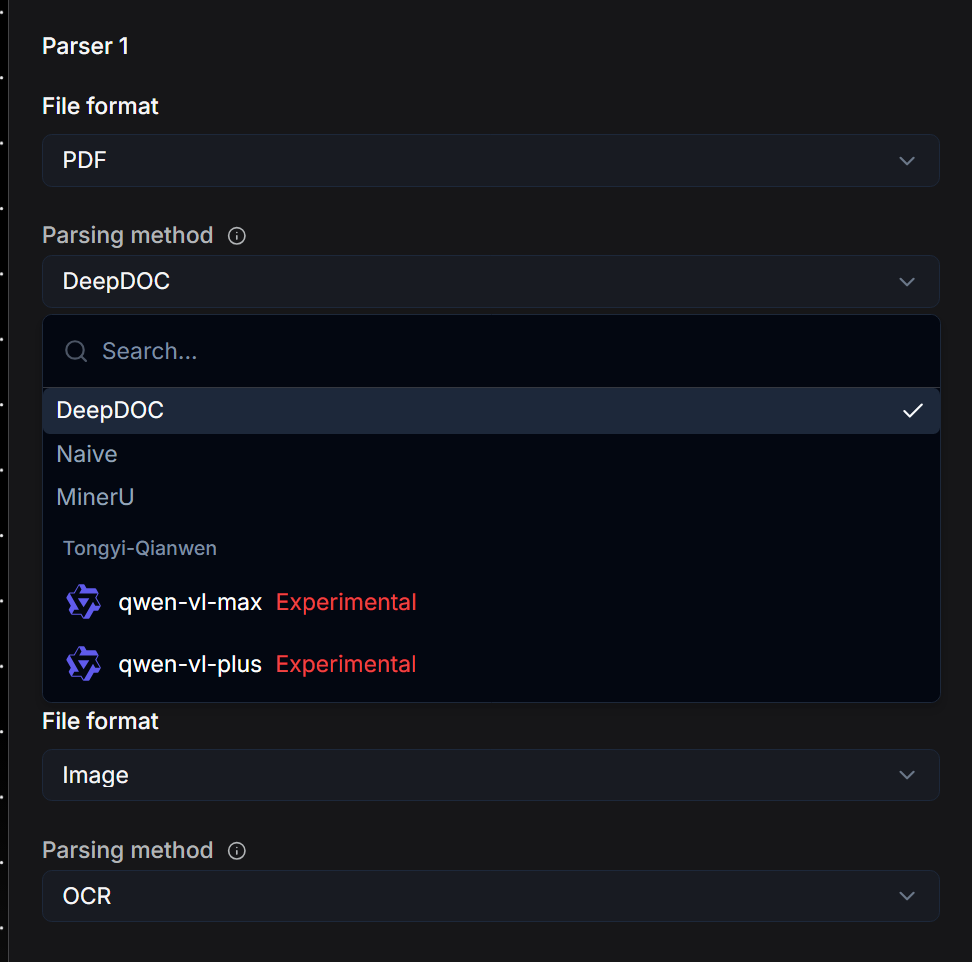
Task: Click chevron arrow on PDF file format
Action: point(907,161)
